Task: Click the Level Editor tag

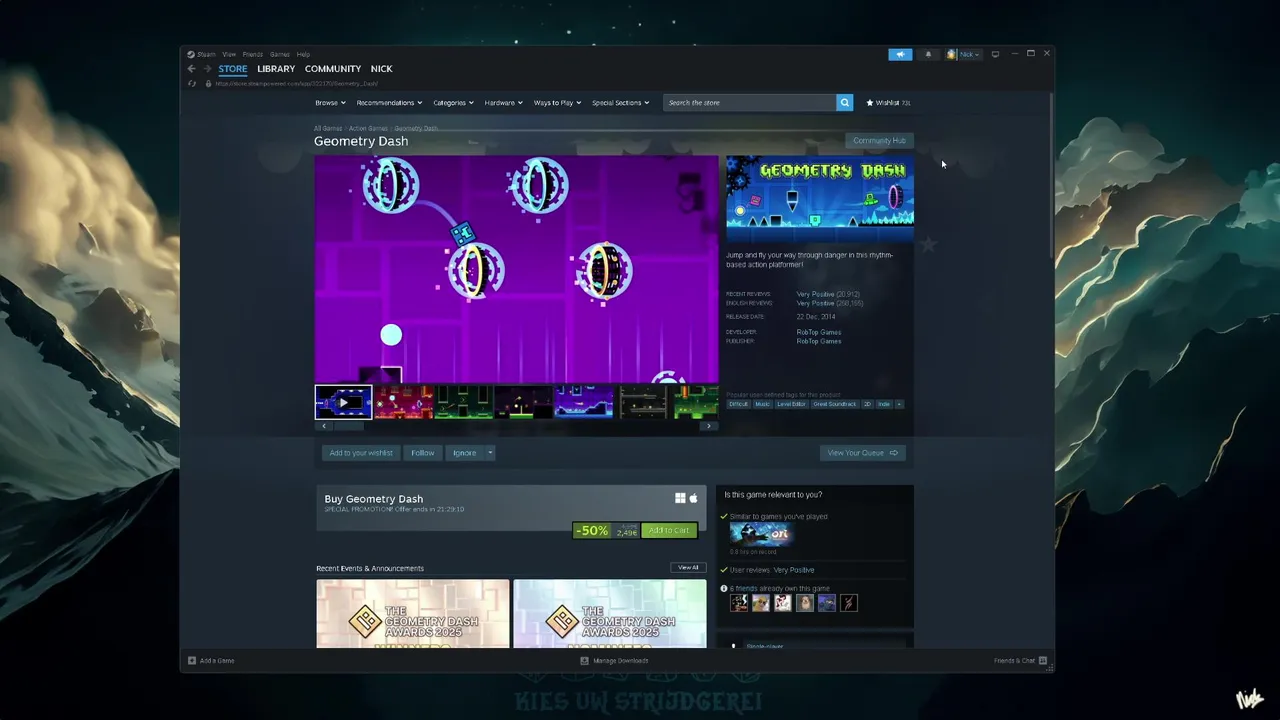Action: (x=791, y=404)
